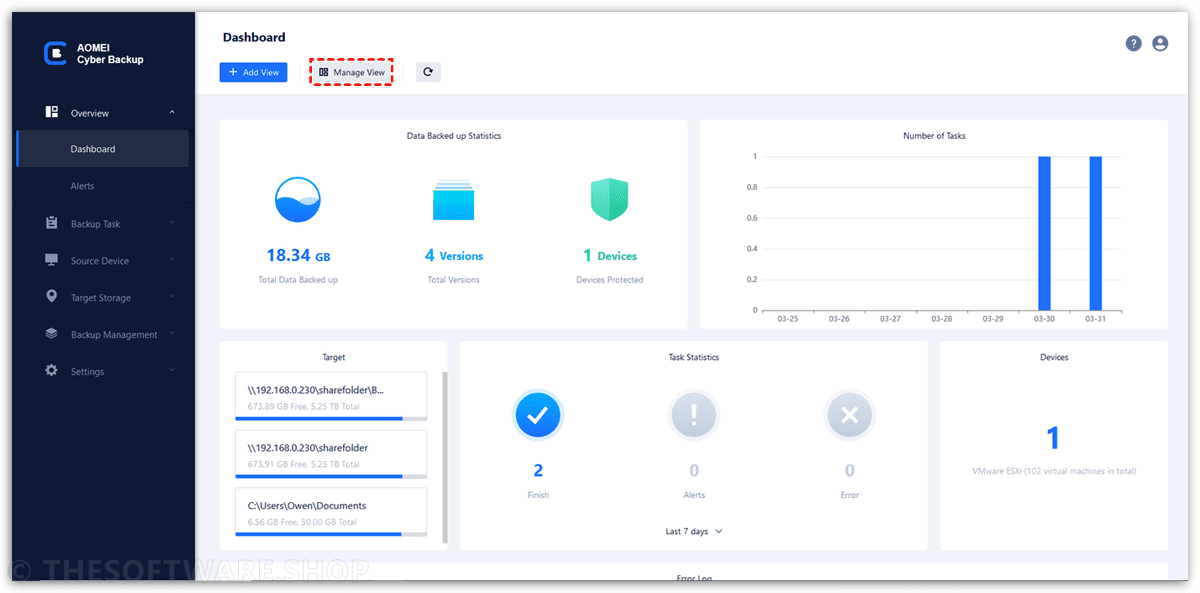Expand the Backup Task menu chevron
Screen dimensions: 1200x593
pyautogui.click(x=172, y=223)
